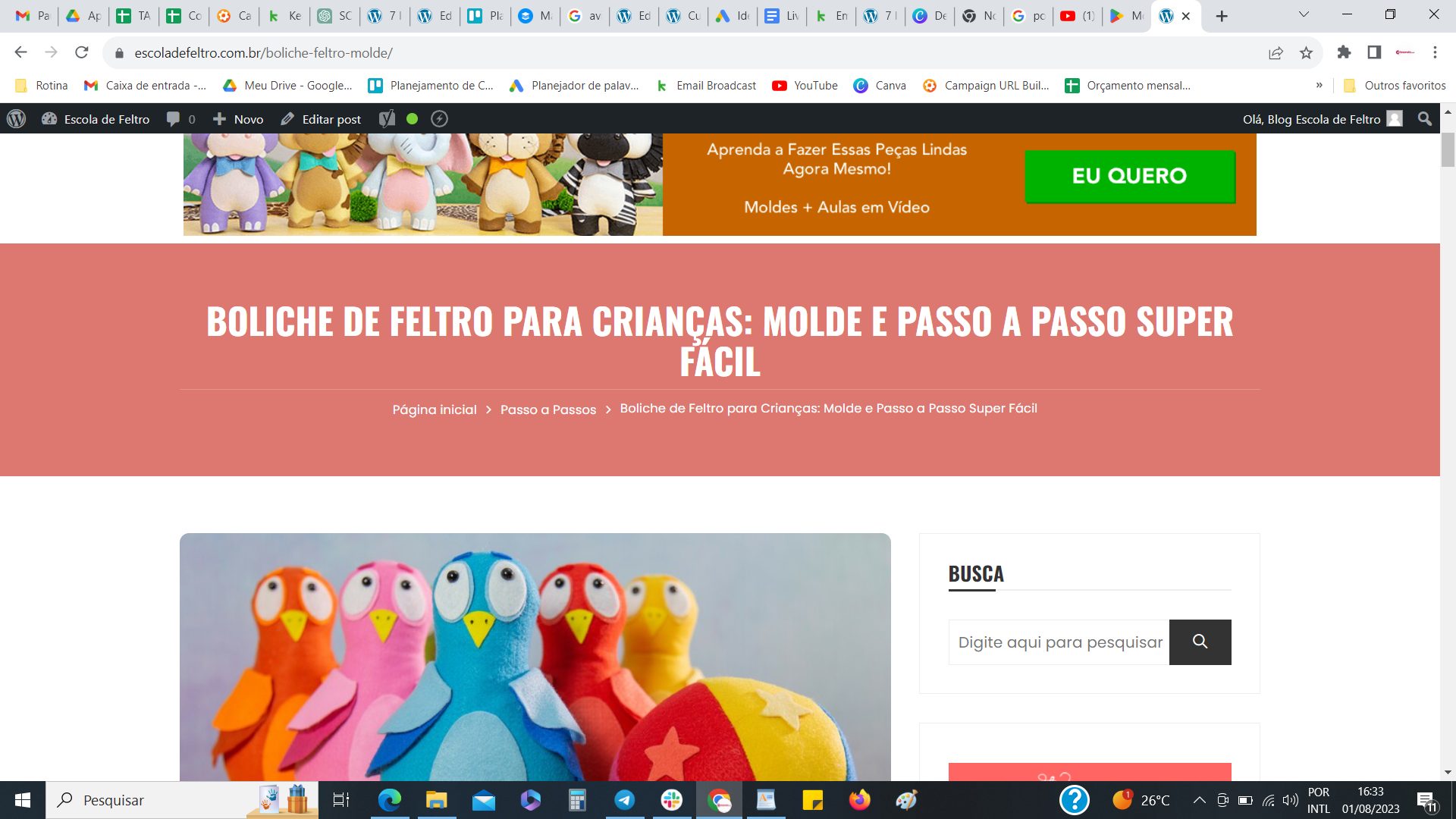Screen dimensions: 1456x819
Task: Open Firefox from taskbar
Action: tap(860, 800)
